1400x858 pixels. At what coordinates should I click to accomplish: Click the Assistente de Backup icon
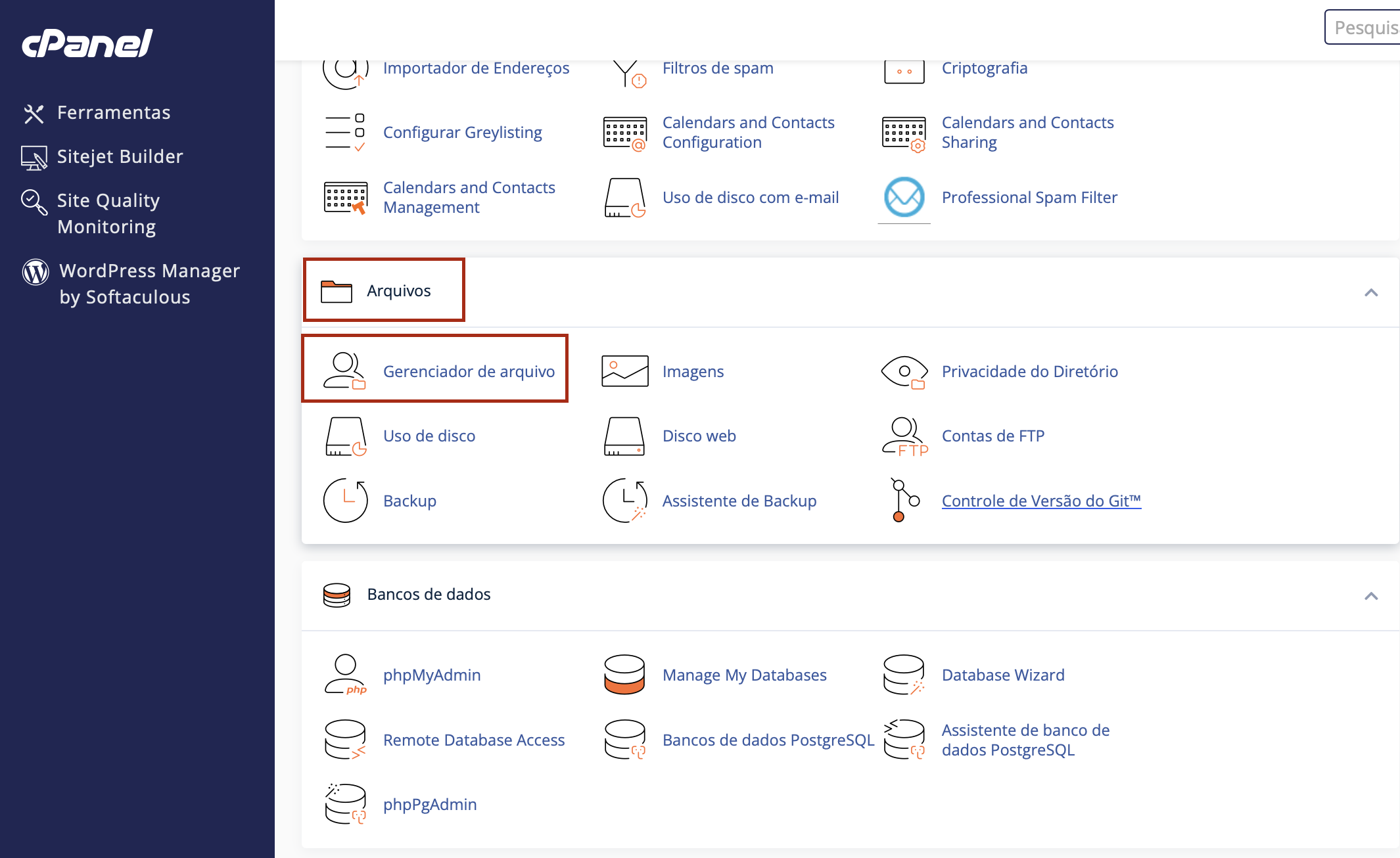[624, 501]
